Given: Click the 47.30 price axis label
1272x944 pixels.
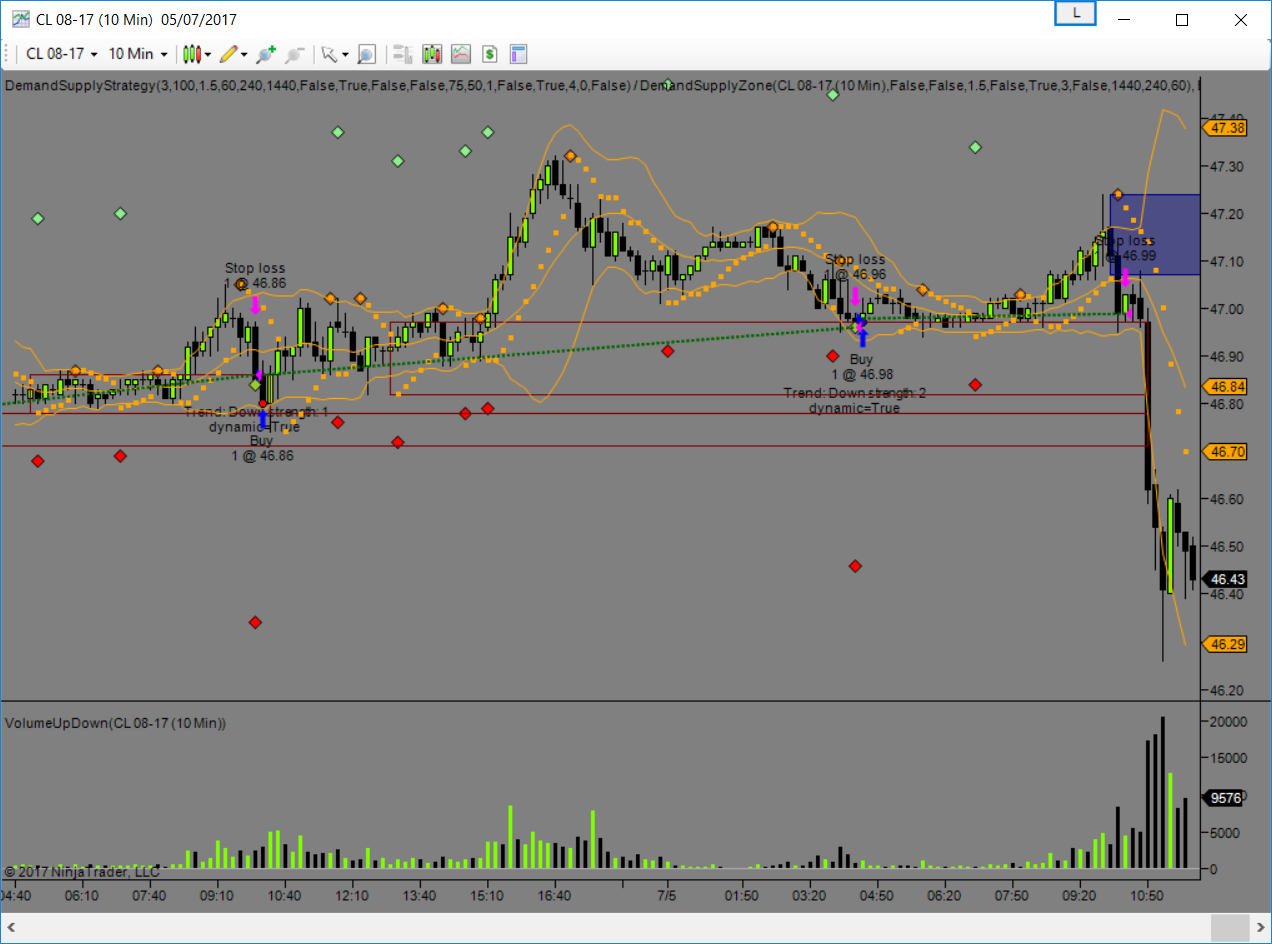Looking at the screenshot, I should (x=1226, y=166).
